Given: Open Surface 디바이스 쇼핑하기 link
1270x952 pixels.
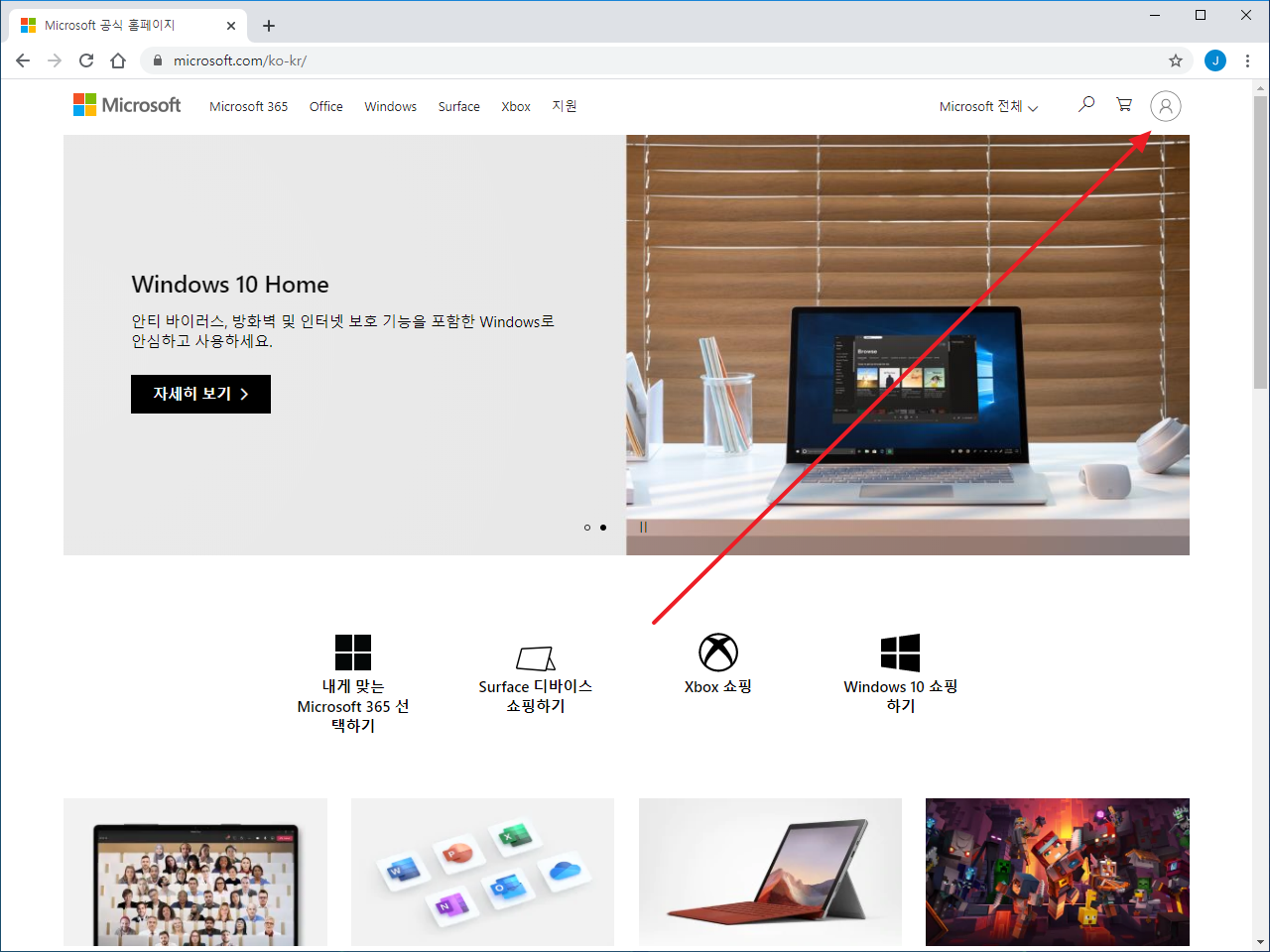Looking at the screenshot, I should point(536,696).
